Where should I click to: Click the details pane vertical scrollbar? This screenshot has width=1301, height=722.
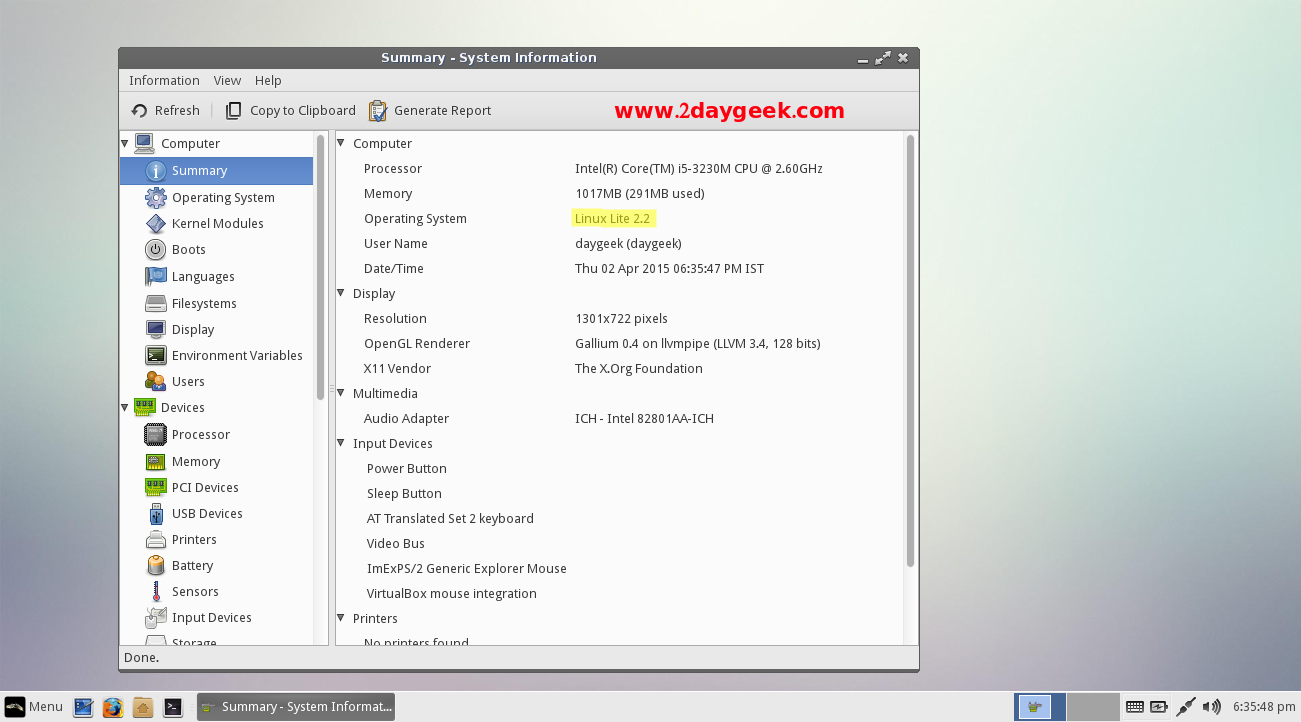(x=910, y=350)
